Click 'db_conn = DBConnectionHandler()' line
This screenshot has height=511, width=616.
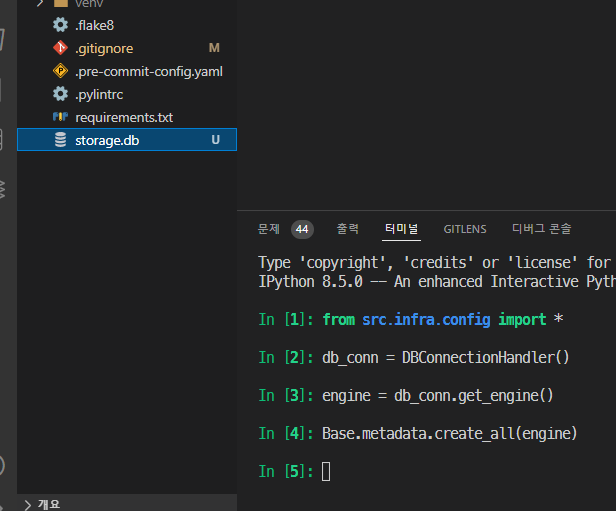click(x=446, y=357)
